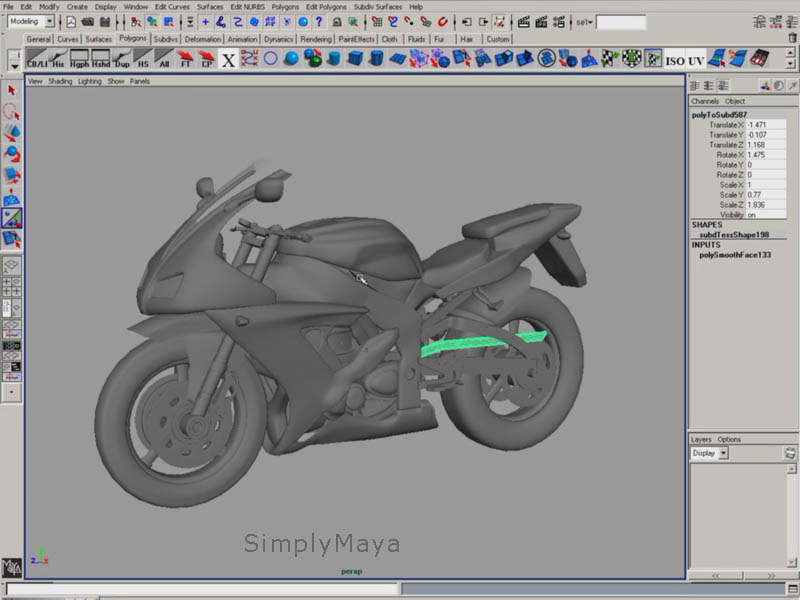This screenshot has height=600, width=800.
Task: Switch to single perspective view layout
Action: (x=11, y=265)
